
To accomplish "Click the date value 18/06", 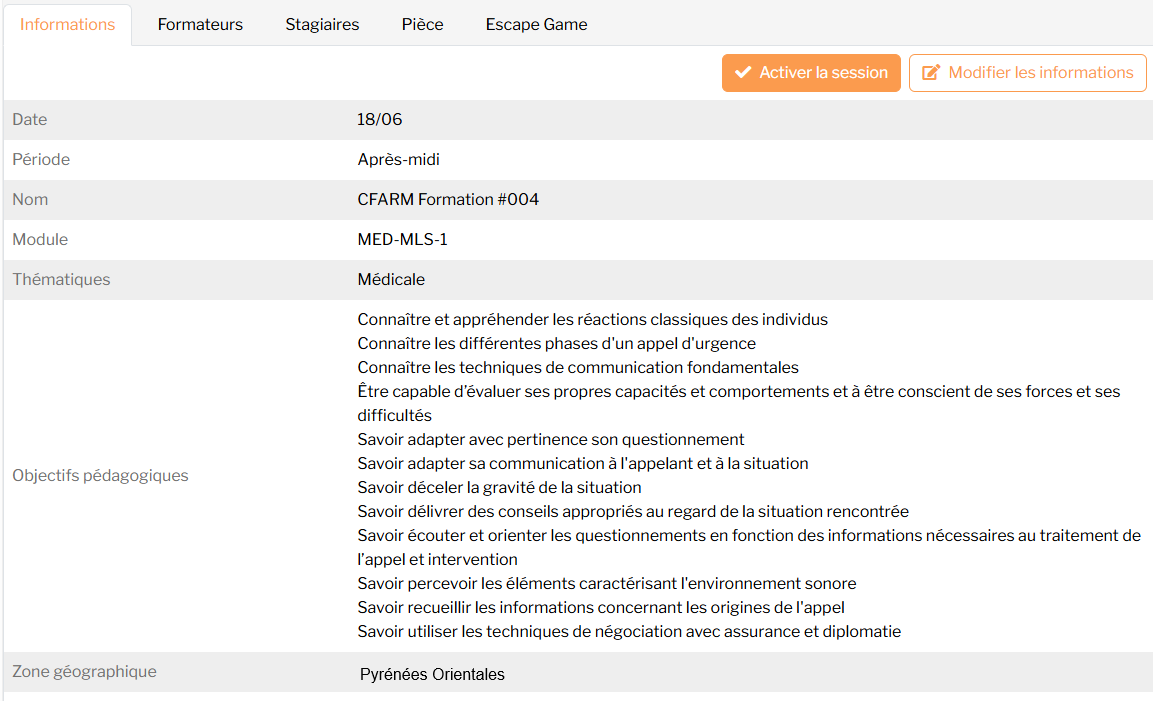I will click(x=382, y=119).
